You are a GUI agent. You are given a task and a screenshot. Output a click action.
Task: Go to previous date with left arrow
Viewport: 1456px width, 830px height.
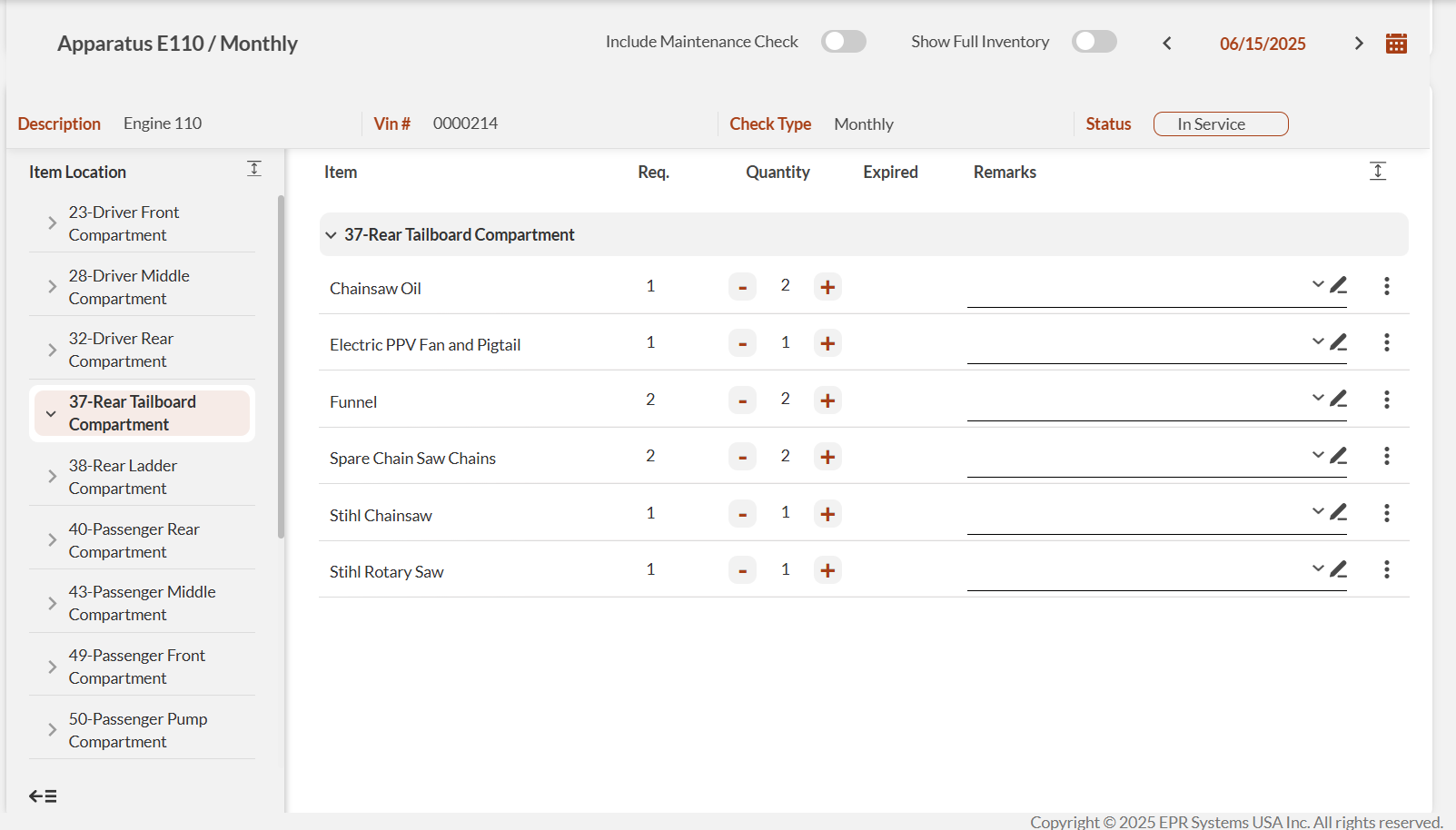[1167, 44]
